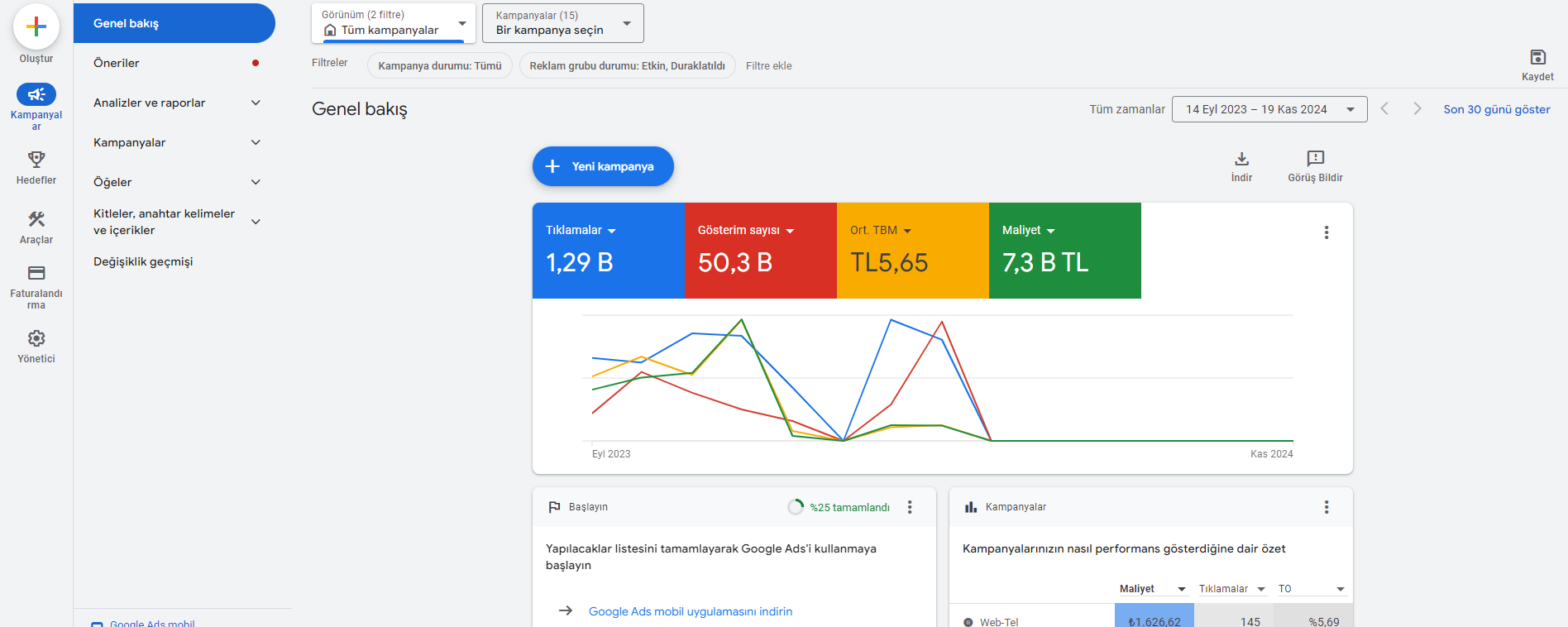Click the İndir download icon
1568x627 pixels.
point(1241,159)
